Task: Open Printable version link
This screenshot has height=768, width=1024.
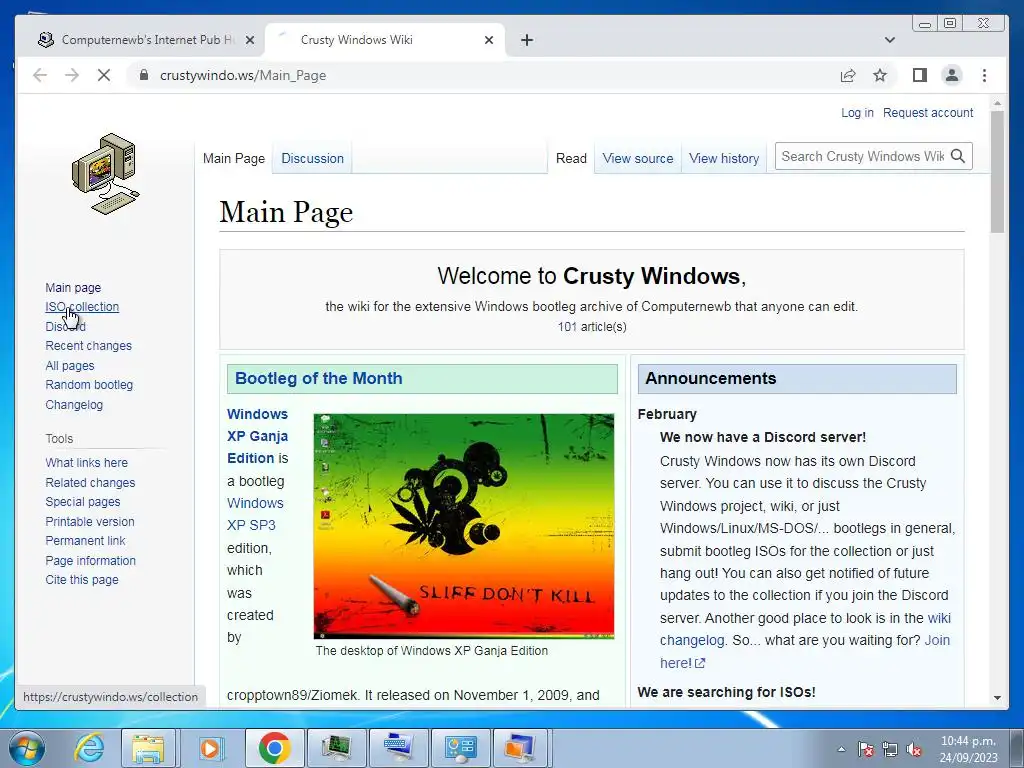Action: coord(89,521)
